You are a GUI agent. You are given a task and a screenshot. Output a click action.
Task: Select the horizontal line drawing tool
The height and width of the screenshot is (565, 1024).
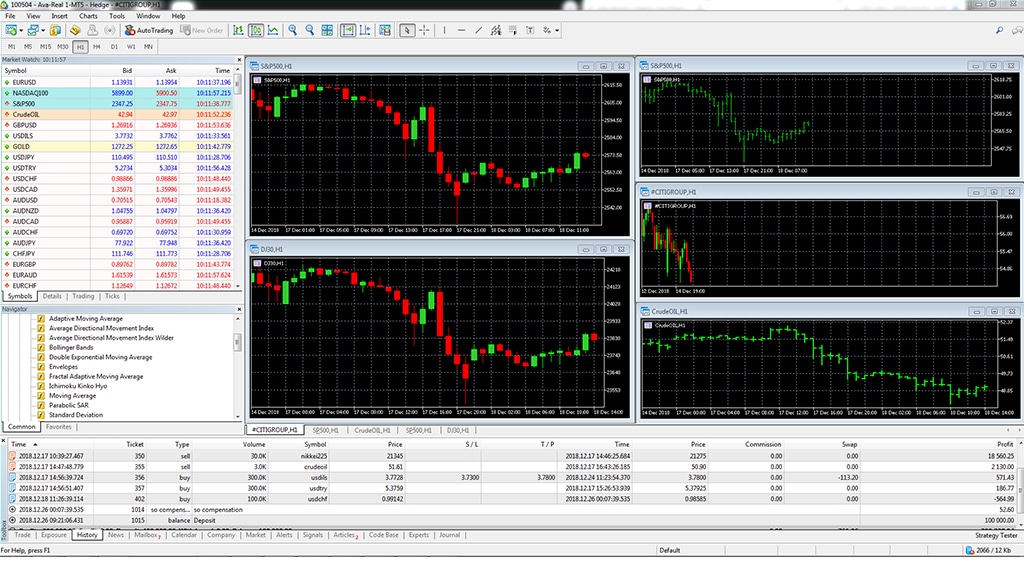461,30
